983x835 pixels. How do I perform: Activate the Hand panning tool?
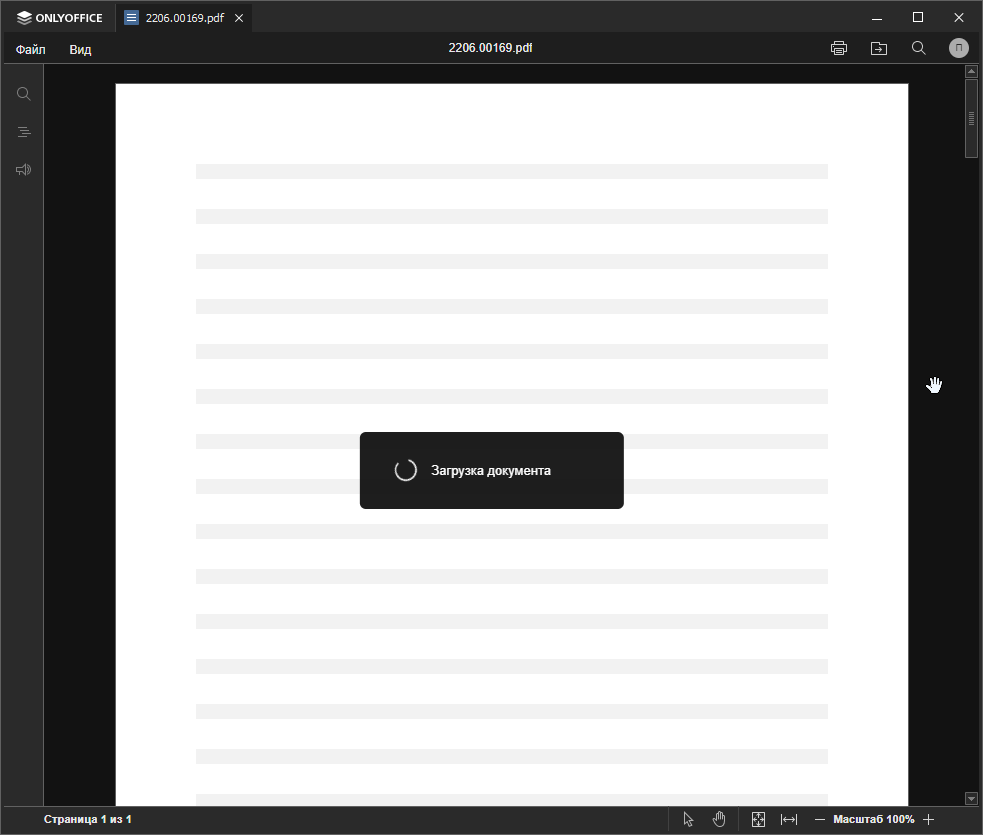coord(719,819)
